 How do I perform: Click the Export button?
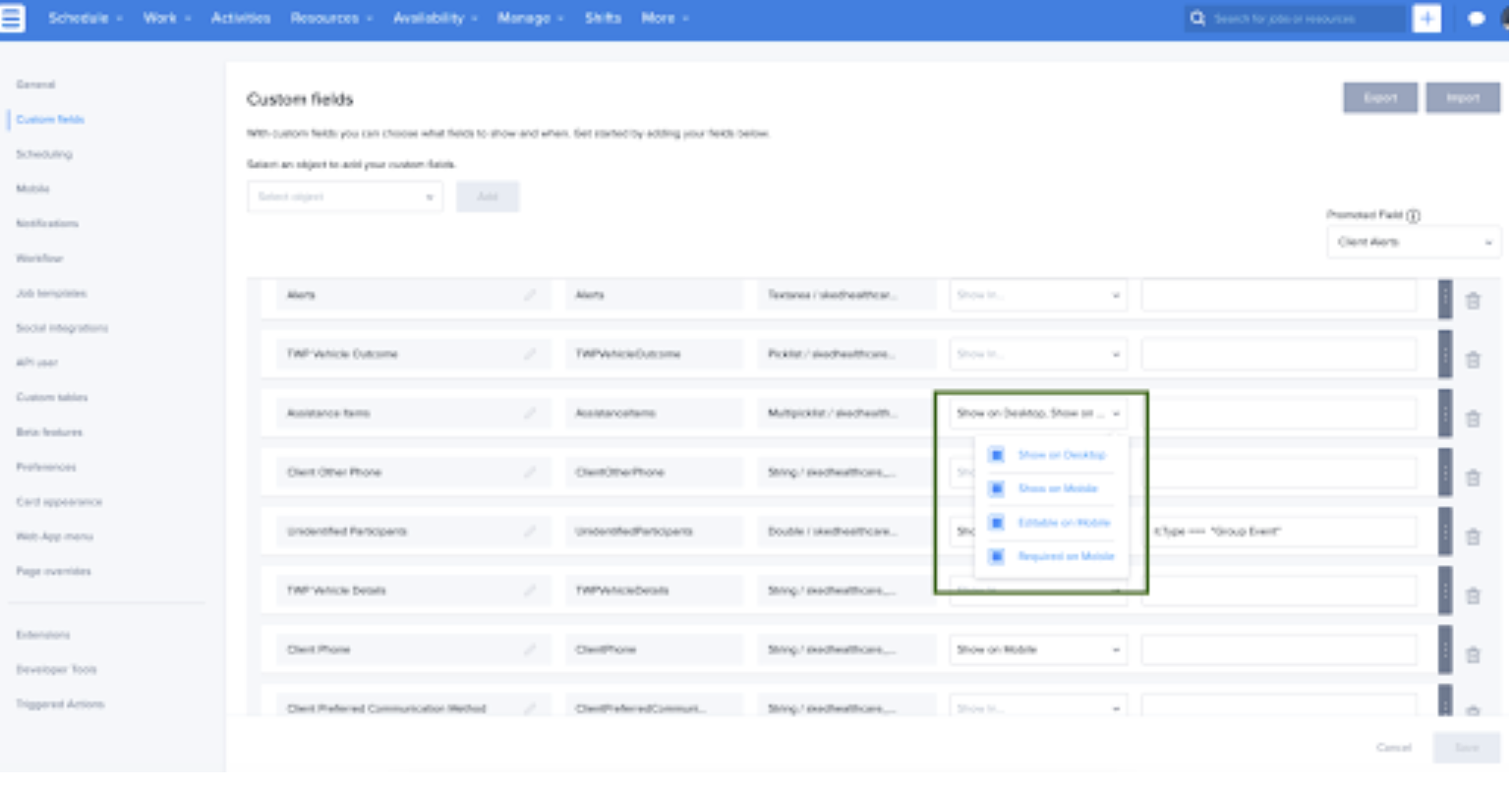pyautogui.click(x=1380, y=97)
